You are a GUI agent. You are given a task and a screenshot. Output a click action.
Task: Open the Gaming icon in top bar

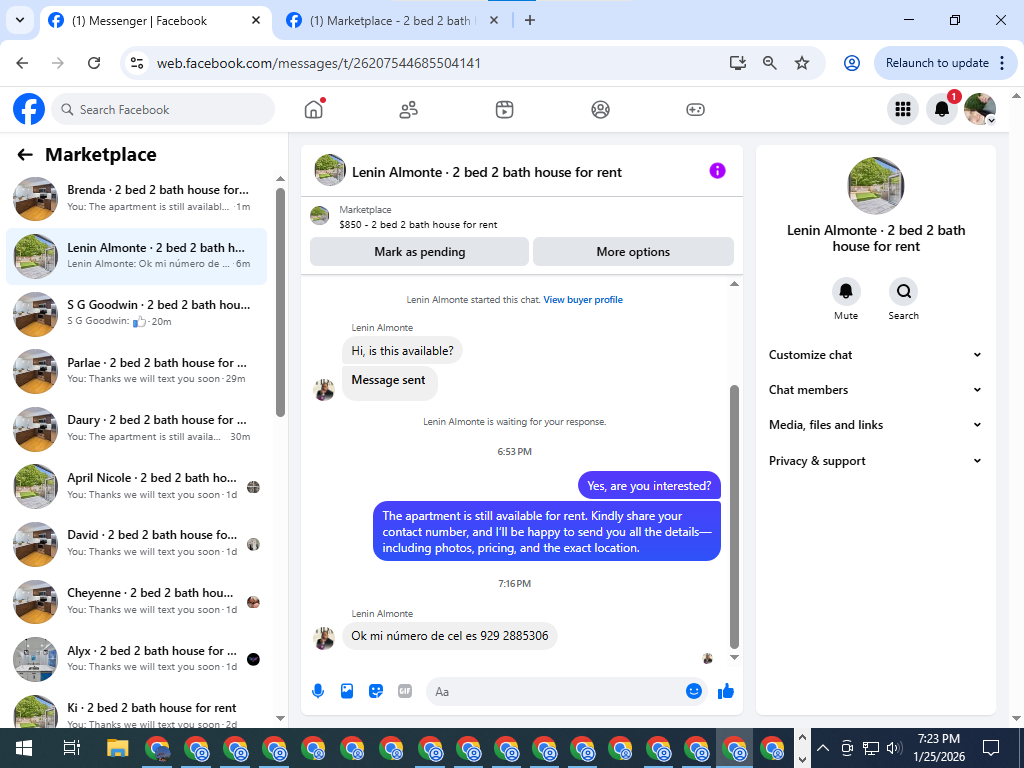(x=695, y=110)
